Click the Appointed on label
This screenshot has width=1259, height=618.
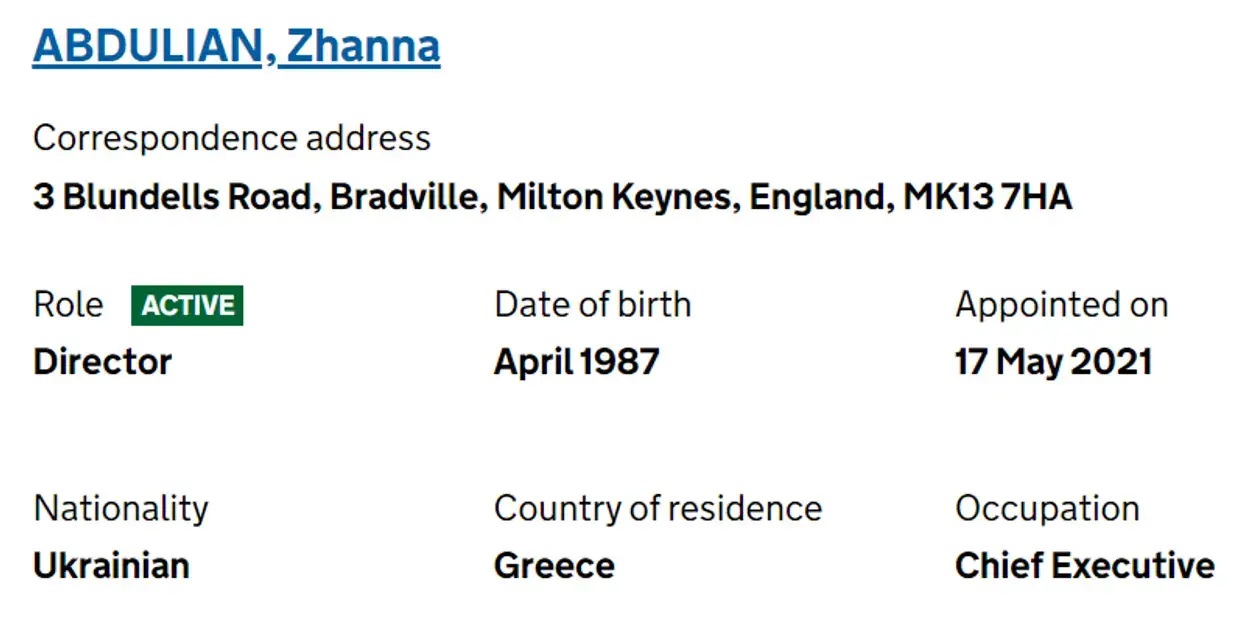coord(1061,305)
